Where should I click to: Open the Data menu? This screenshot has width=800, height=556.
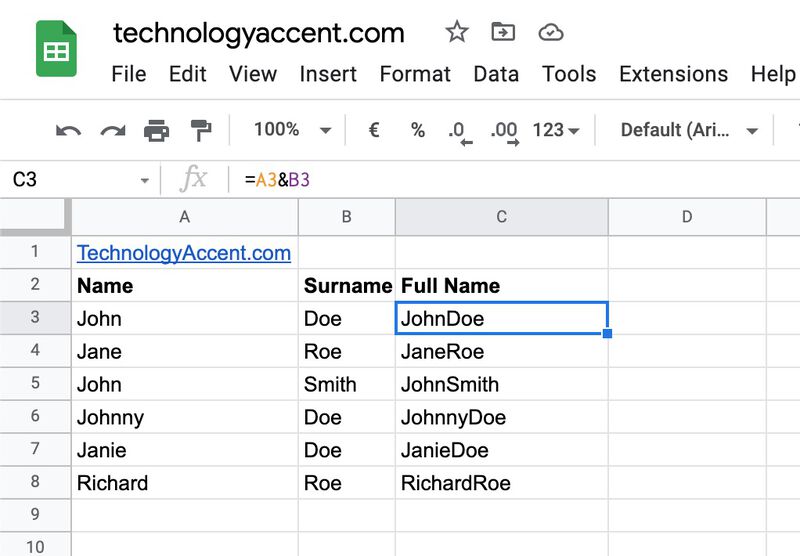pyautogui.click(x=496, y=74)
